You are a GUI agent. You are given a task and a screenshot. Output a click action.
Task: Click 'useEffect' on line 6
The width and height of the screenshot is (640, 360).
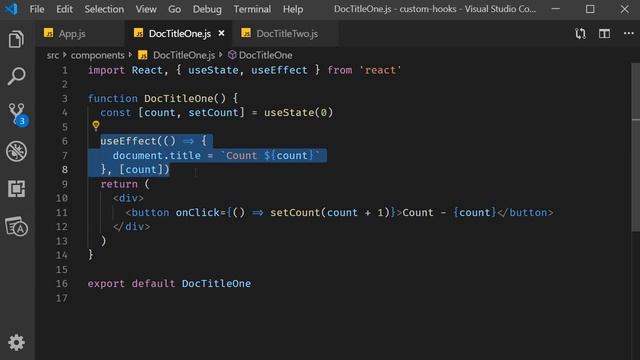pos(129,141)
